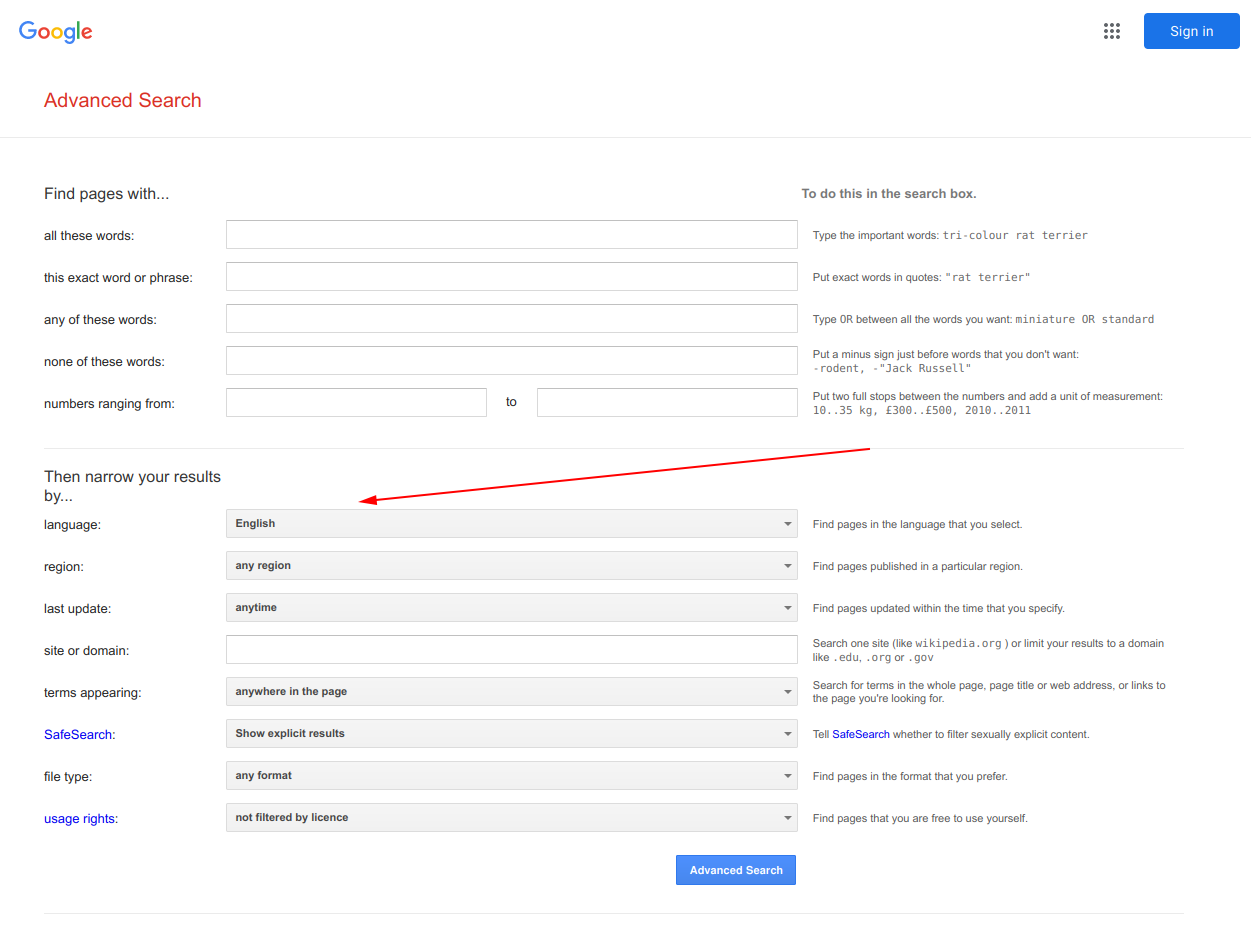Click the Google logo
This screenshot has height=925, width=1251.
pyautogui.click(x=56, y=32)
